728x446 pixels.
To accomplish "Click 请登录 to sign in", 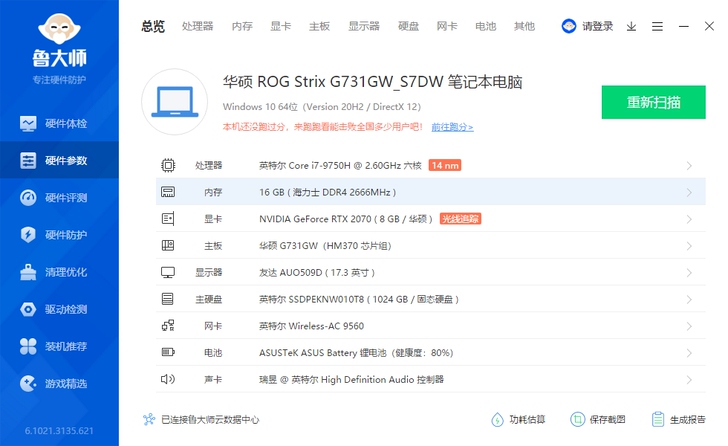I will [x=598, y=26].
